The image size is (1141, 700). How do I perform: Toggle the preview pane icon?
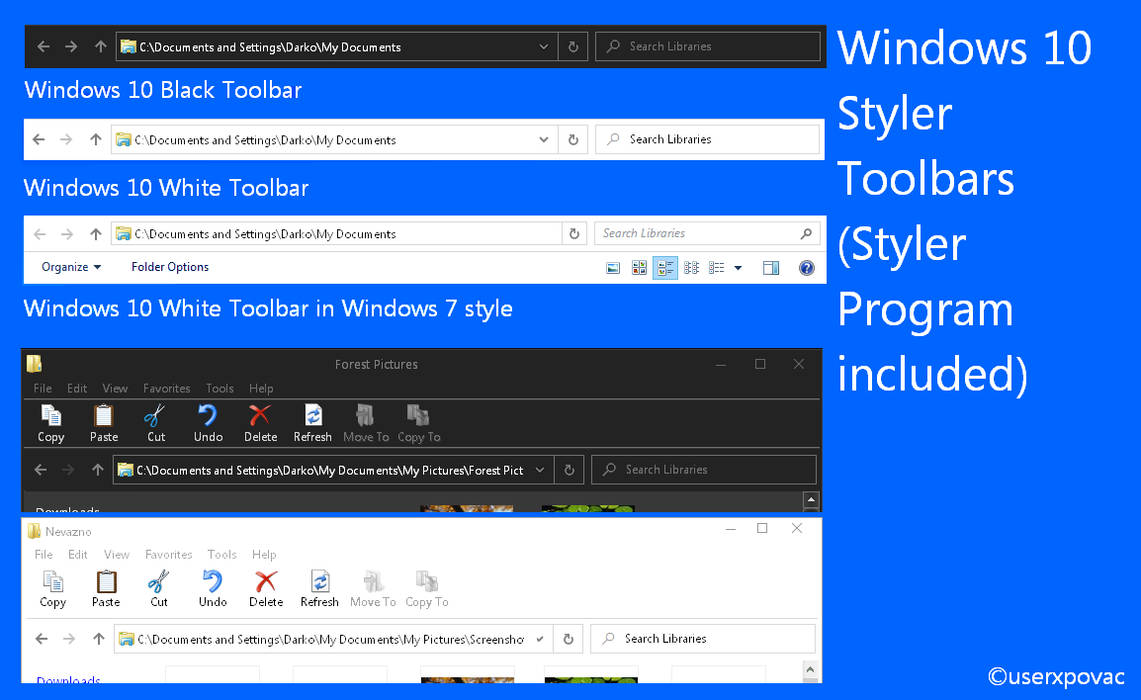(771, 267)
